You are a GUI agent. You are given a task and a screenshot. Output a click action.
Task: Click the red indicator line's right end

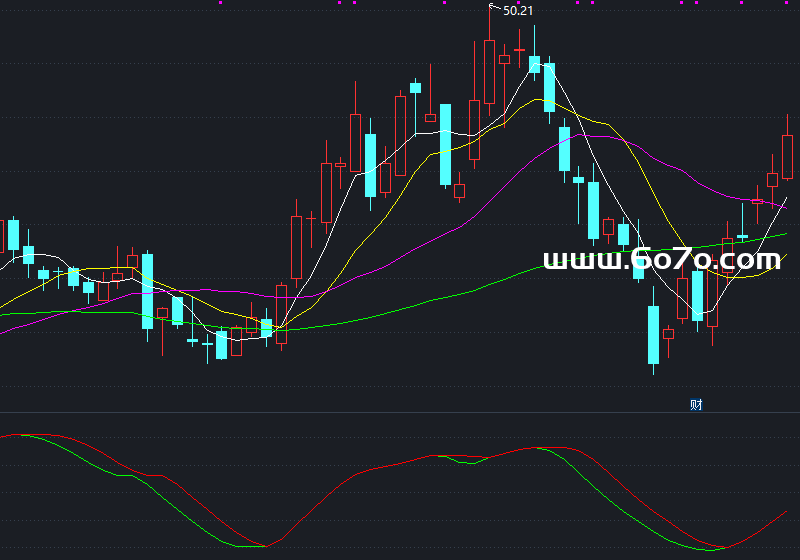pos(786,512)
